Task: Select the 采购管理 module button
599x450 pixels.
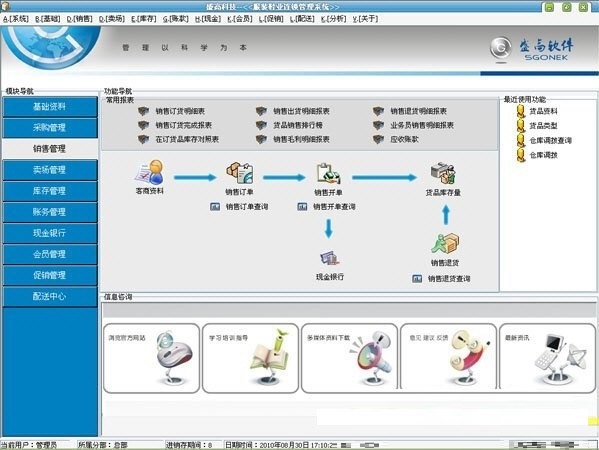Action: tap(50, 128)
